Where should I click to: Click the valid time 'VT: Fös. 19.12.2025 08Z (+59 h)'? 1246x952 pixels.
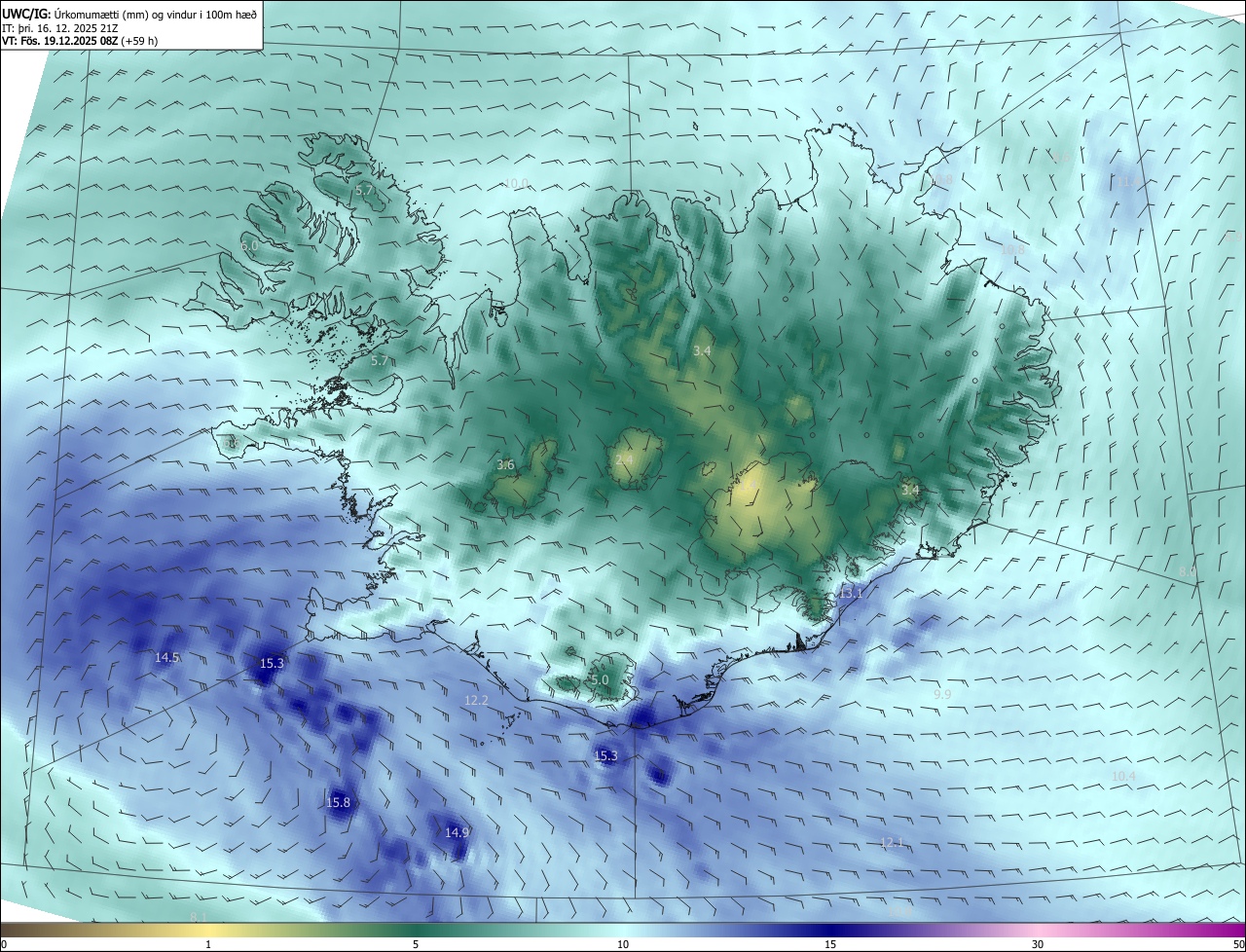tap(80, 41)
